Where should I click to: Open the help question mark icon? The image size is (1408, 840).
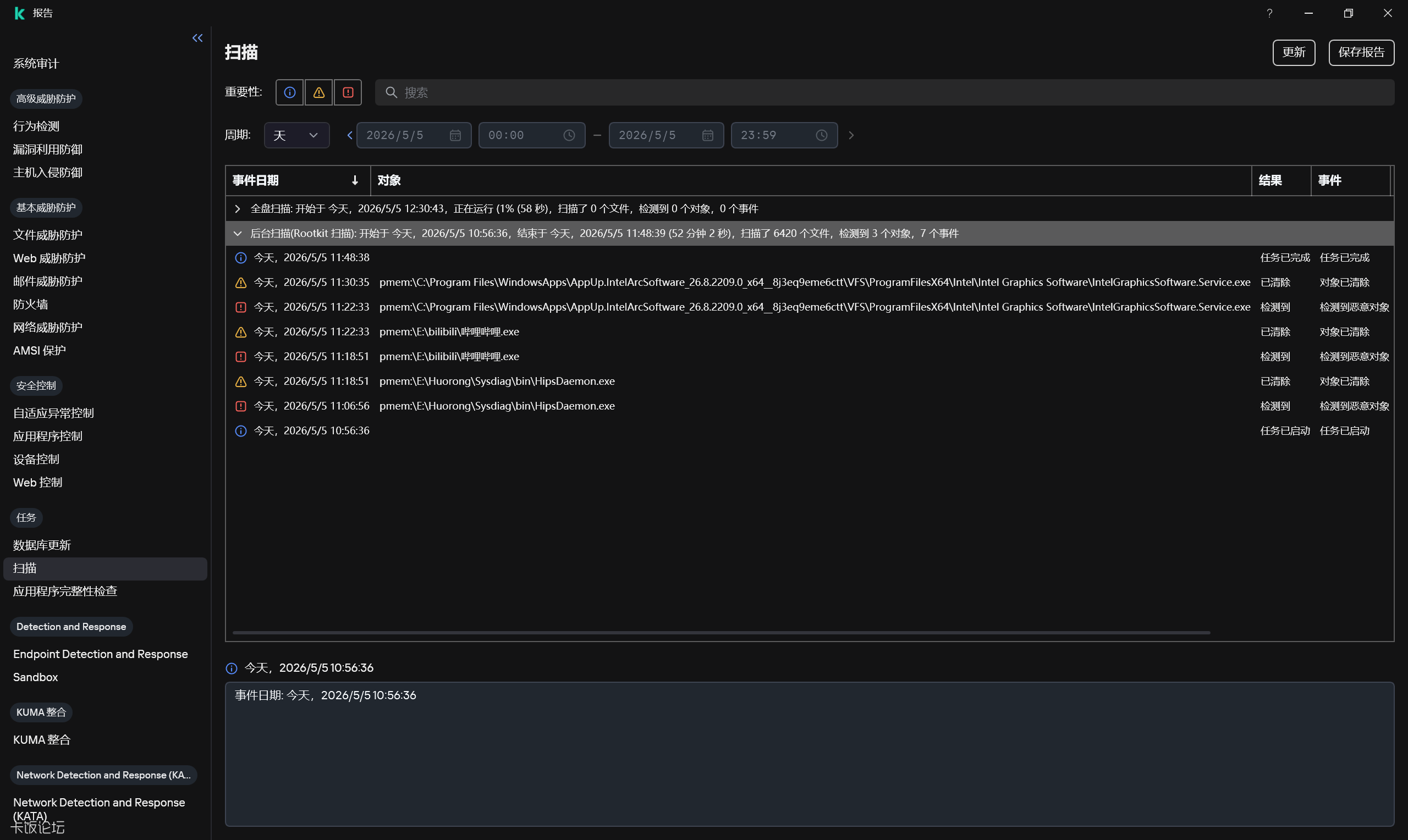point(1269,13)
